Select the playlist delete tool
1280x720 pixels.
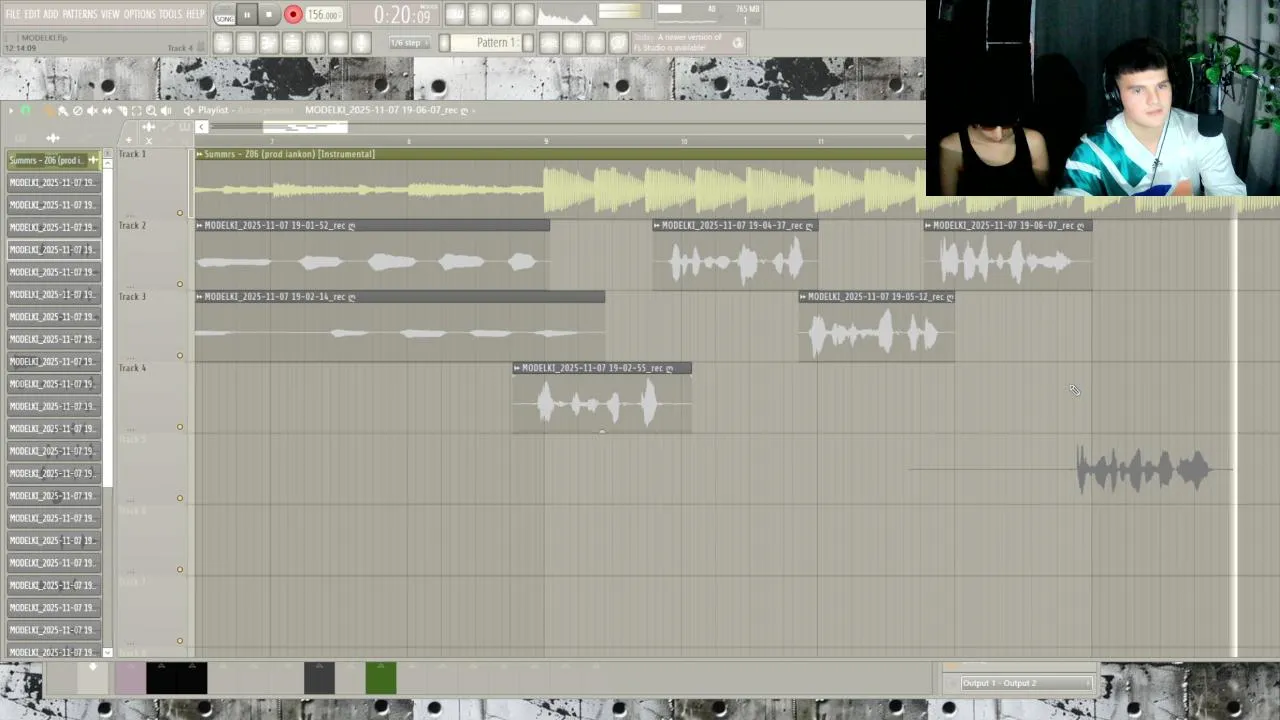click(78, 110)
